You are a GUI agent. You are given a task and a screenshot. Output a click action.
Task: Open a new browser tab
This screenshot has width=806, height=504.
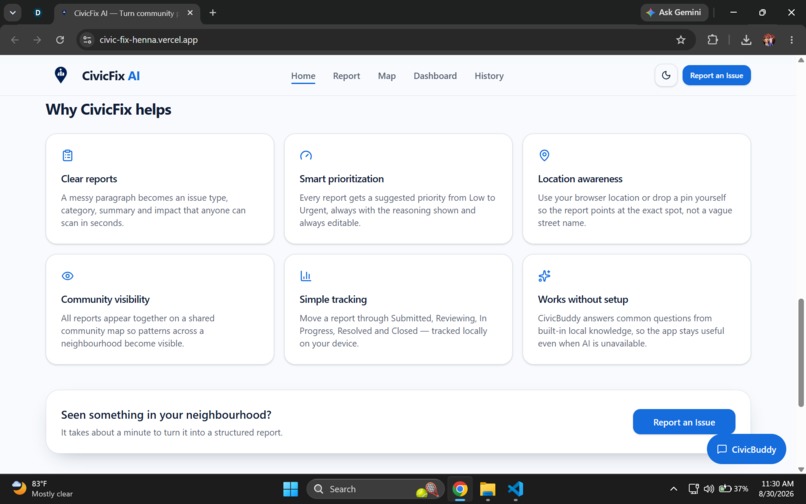pos(213,13)
